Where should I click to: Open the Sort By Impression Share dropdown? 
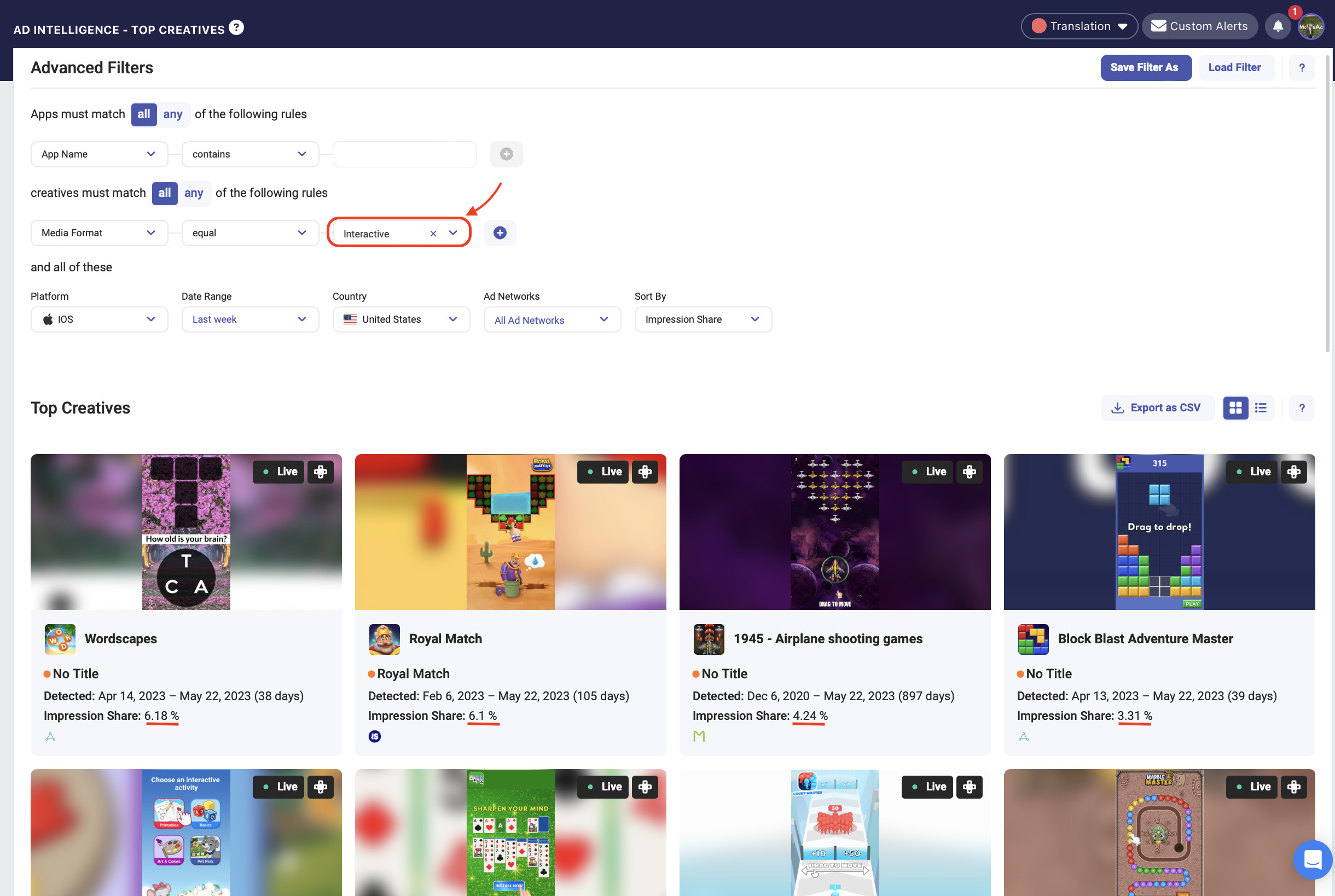703,319
